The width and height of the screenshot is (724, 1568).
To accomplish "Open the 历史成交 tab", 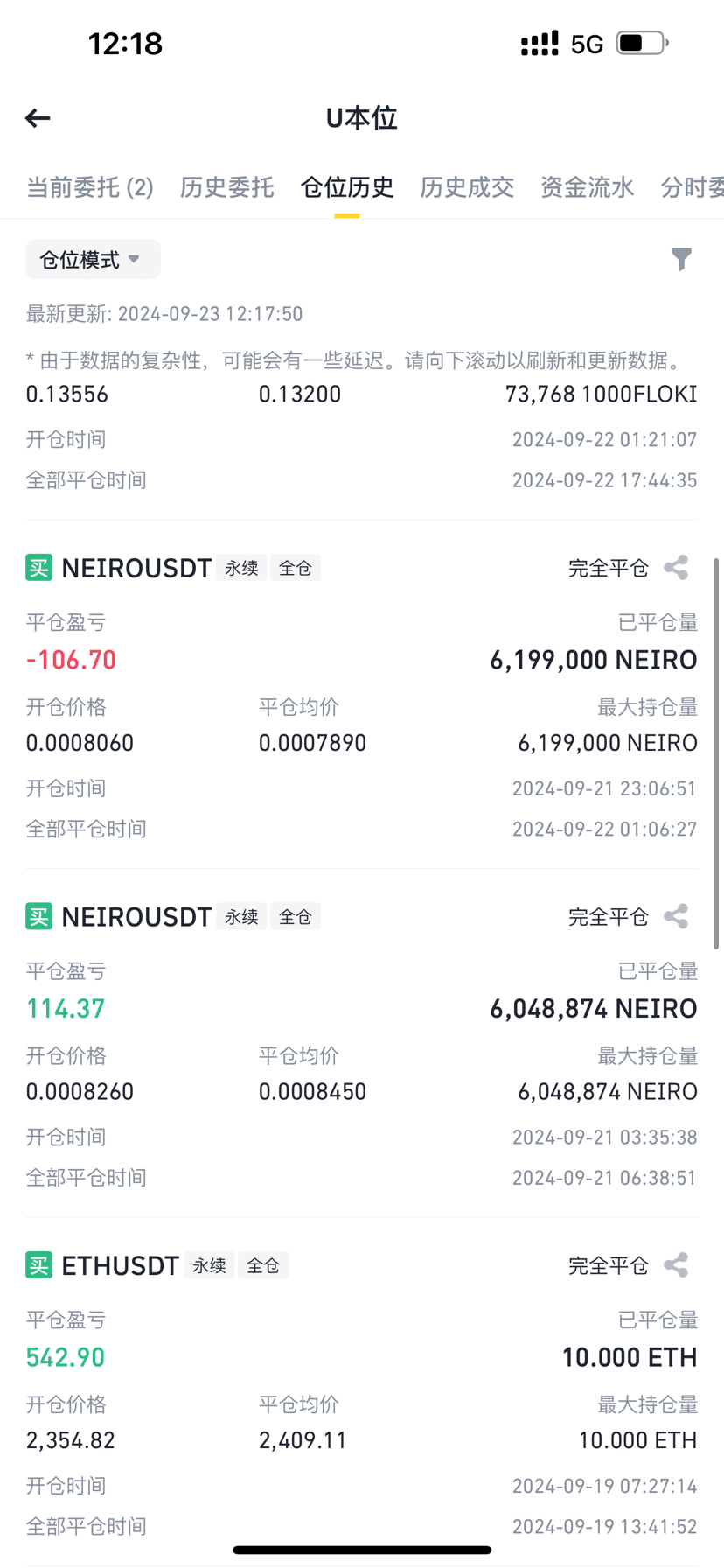I will (x=467, y=187).
